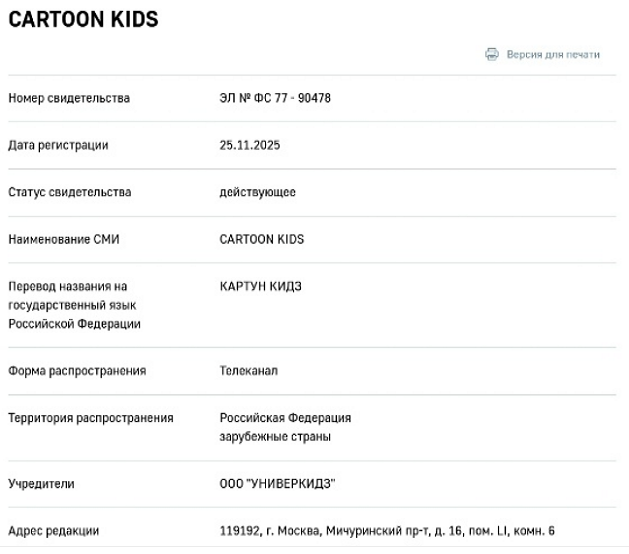Click the "Территория распространения" label
The height and width of the screenshot is (554, 629).
91,418
